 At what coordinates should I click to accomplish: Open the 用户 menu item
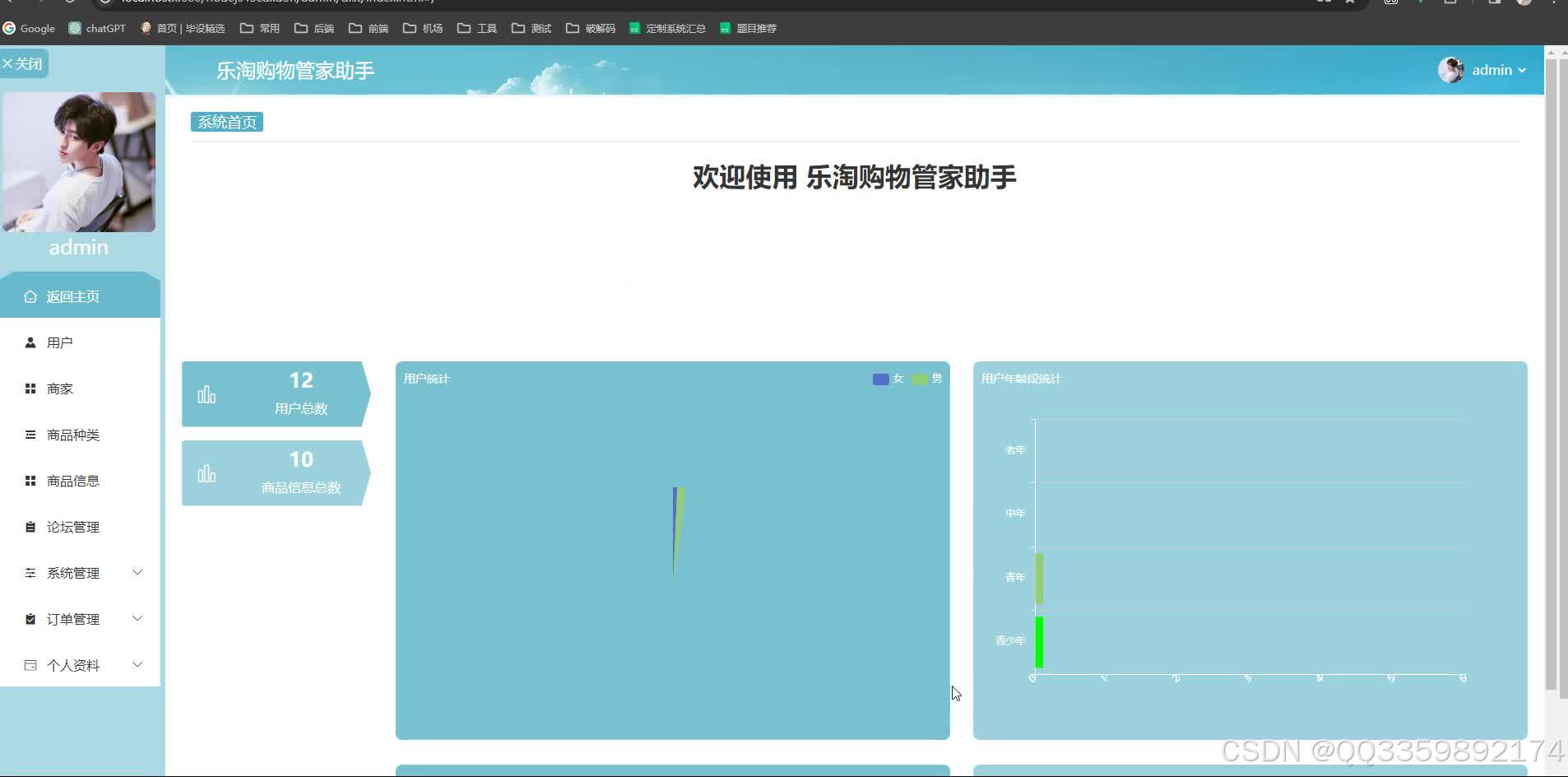[80, 342]
